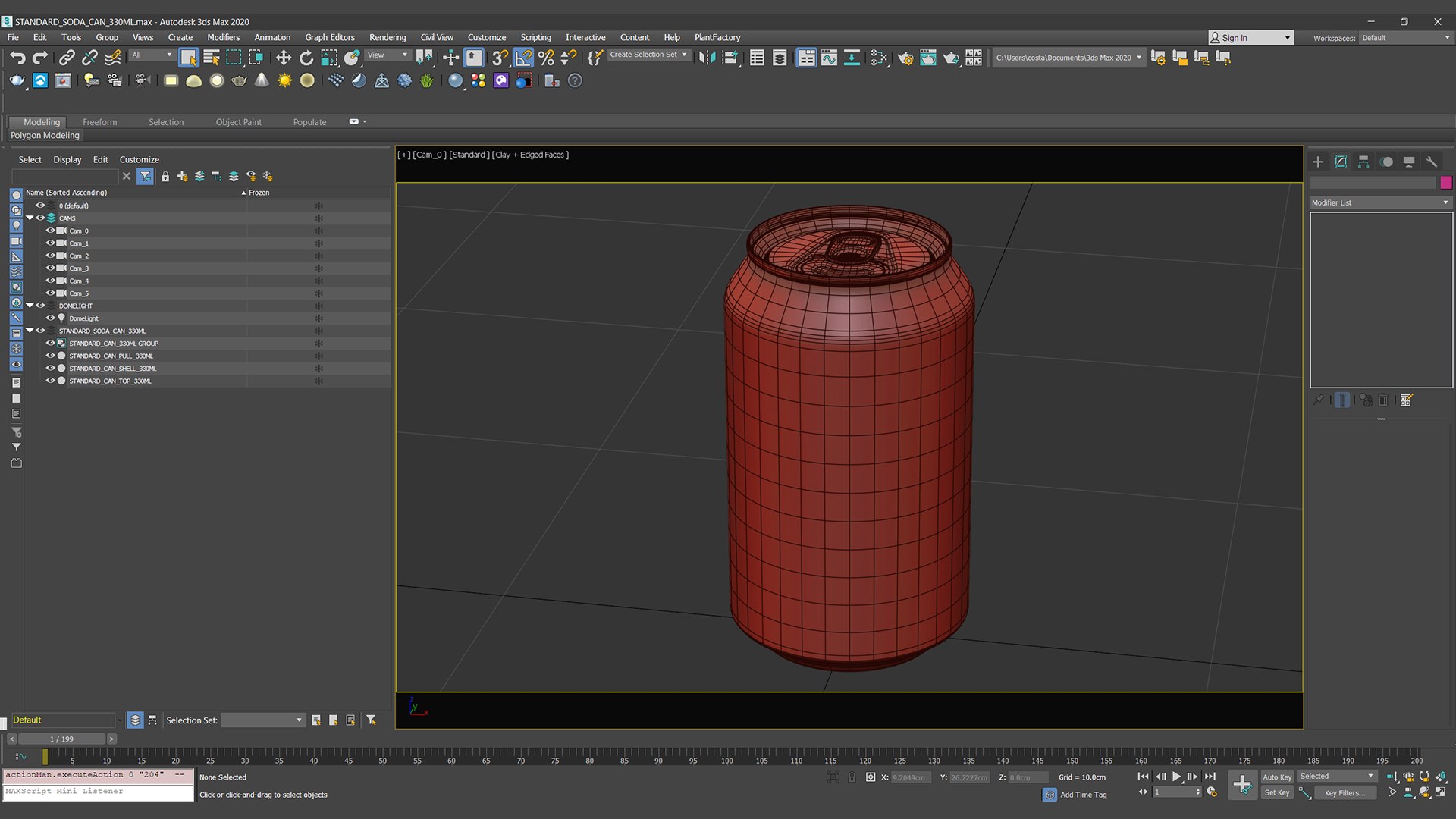
Task: Hide STANDARD_CAN_PULL_330ML using eye icon
Action: 50,356
